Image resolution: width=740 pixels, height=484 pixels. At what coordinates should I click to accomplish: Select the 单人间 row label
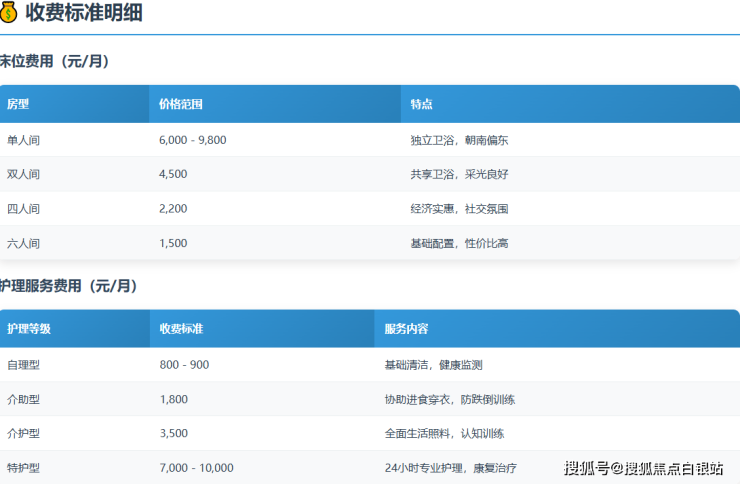23,140
